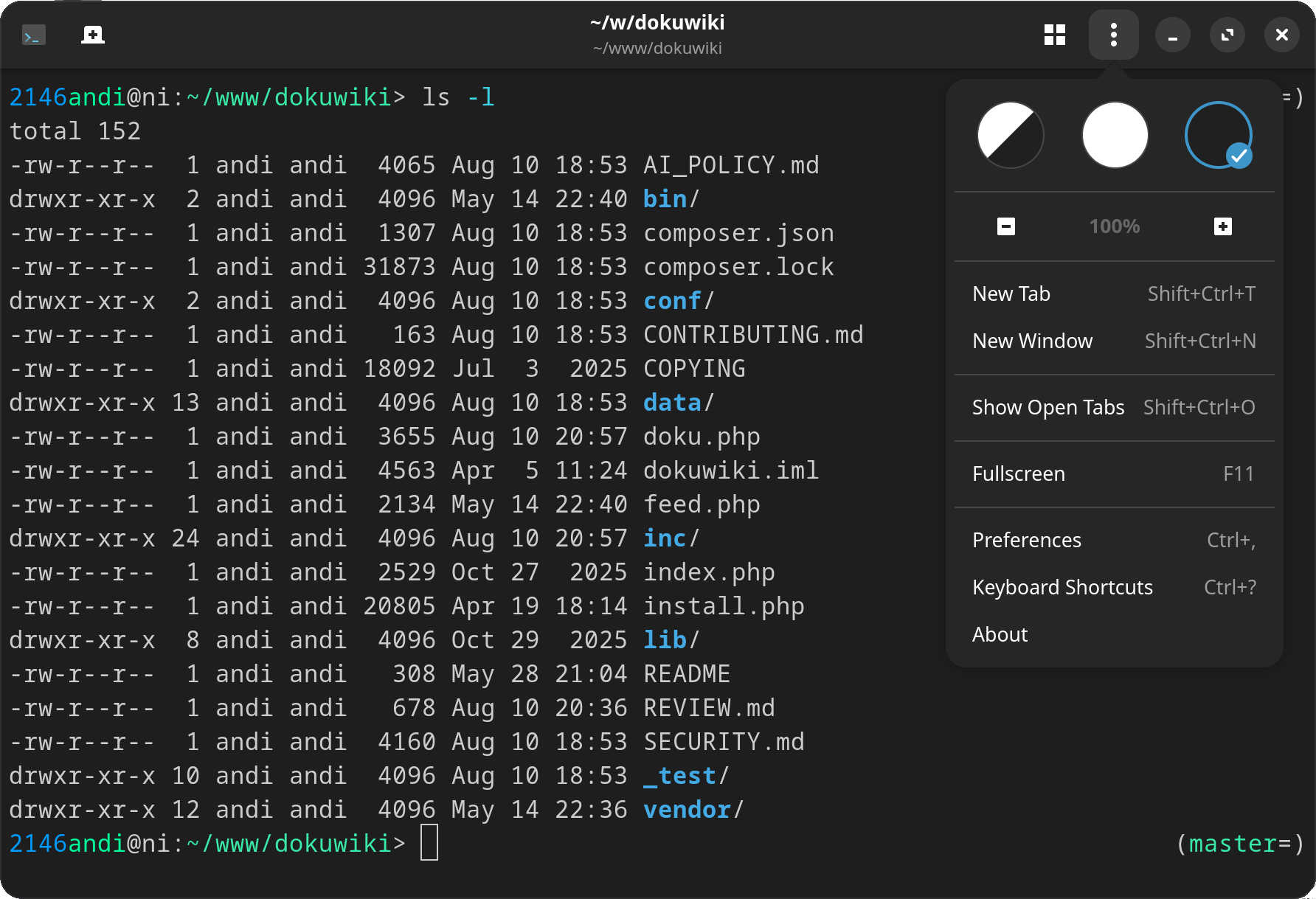Select Show Open Tabs menu entry
This screenshot has height=899, width=1316.
click(x=1115, y=407)
